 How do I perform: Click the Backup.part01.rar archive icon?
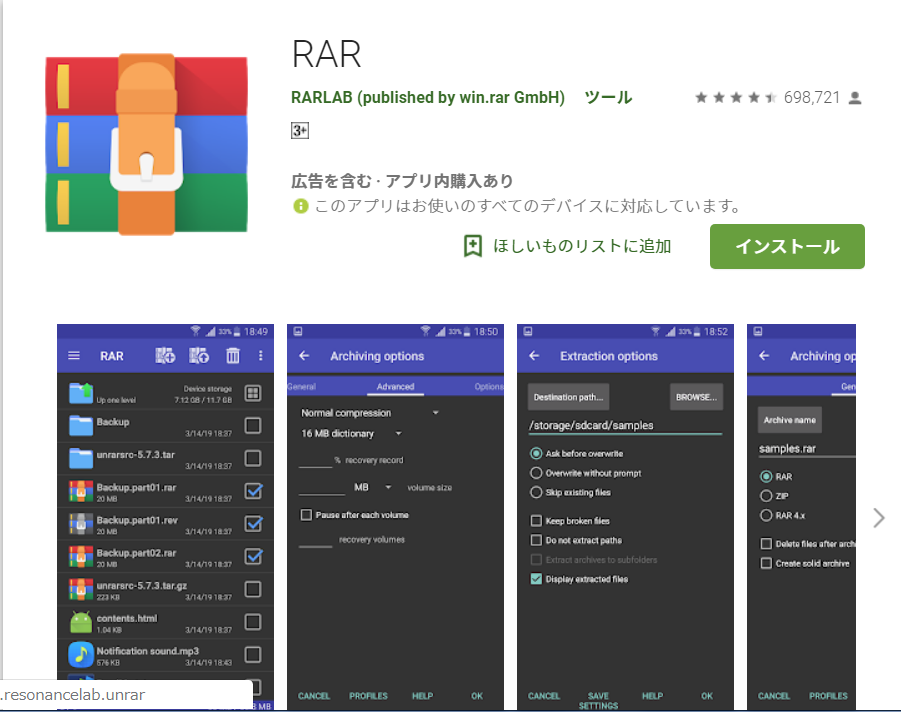(80, 491)
